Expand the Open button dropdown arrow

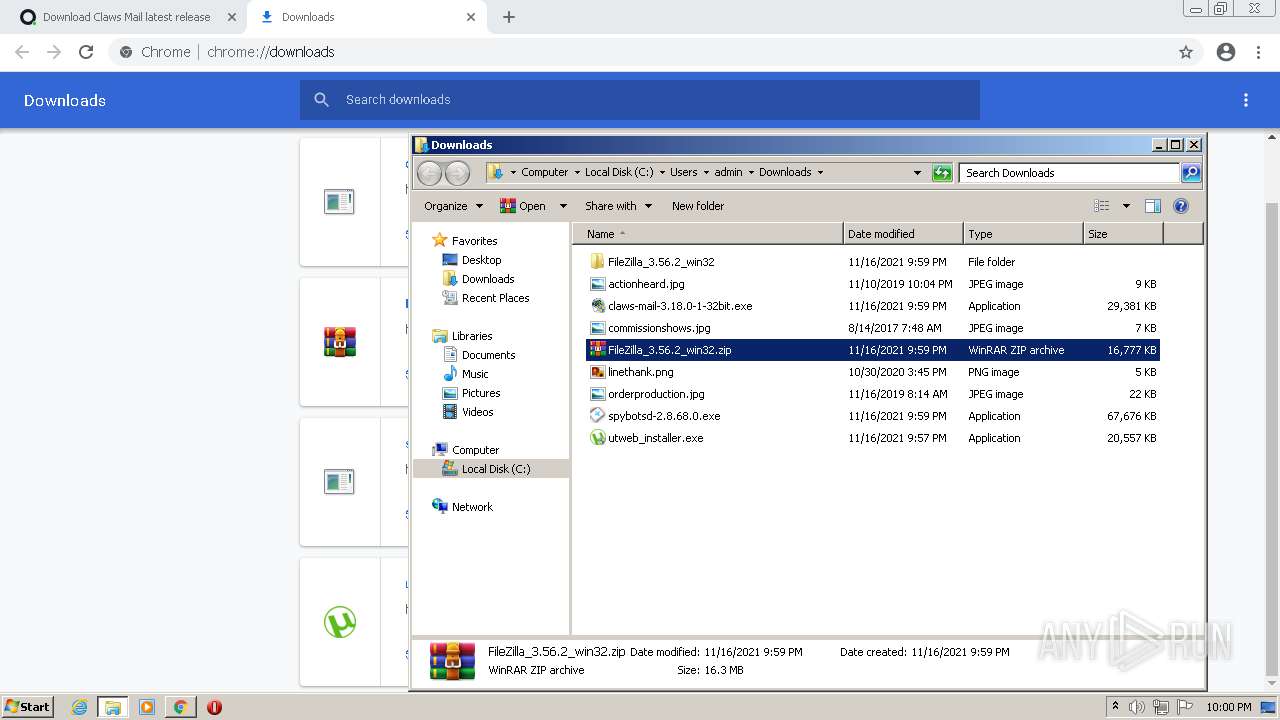point(562,206)
